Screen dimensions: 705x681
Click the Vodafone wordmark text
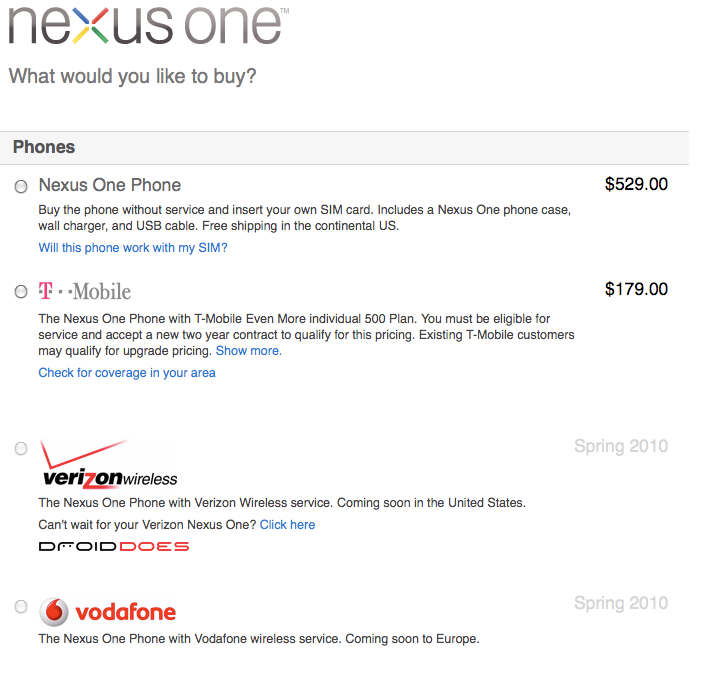(125, 612)
